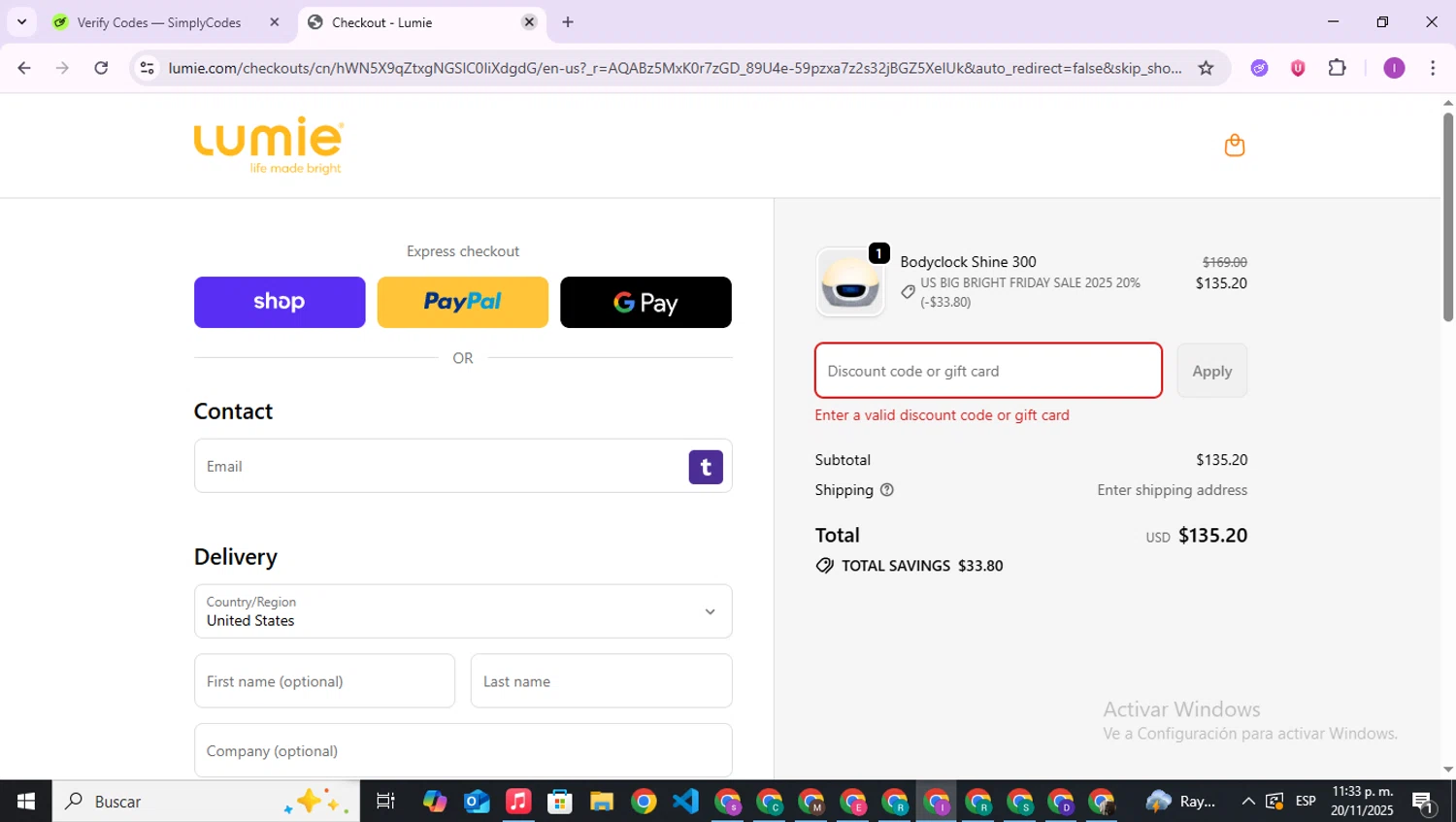Reload the checkout page
This screenshot has width=1456, height=822.
101,68
